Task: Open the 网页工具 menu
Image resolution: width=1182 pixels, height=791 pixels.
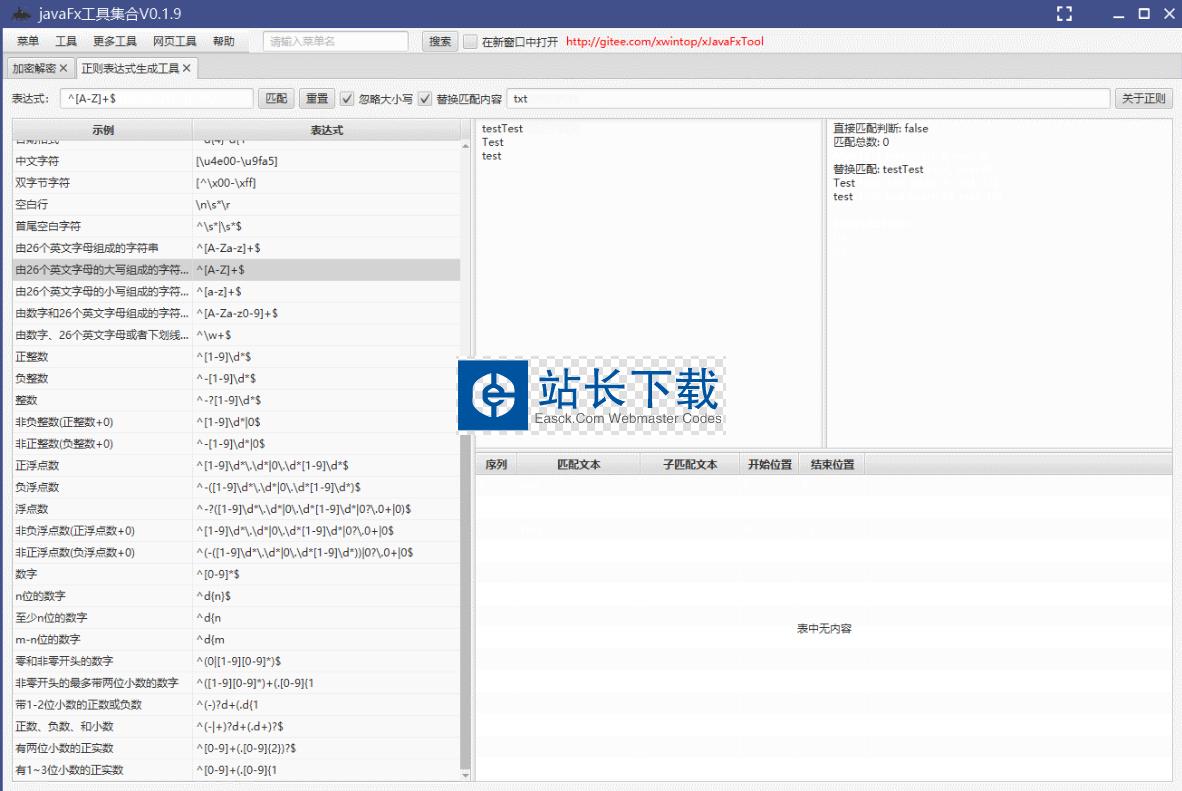Action: (174, 42)
